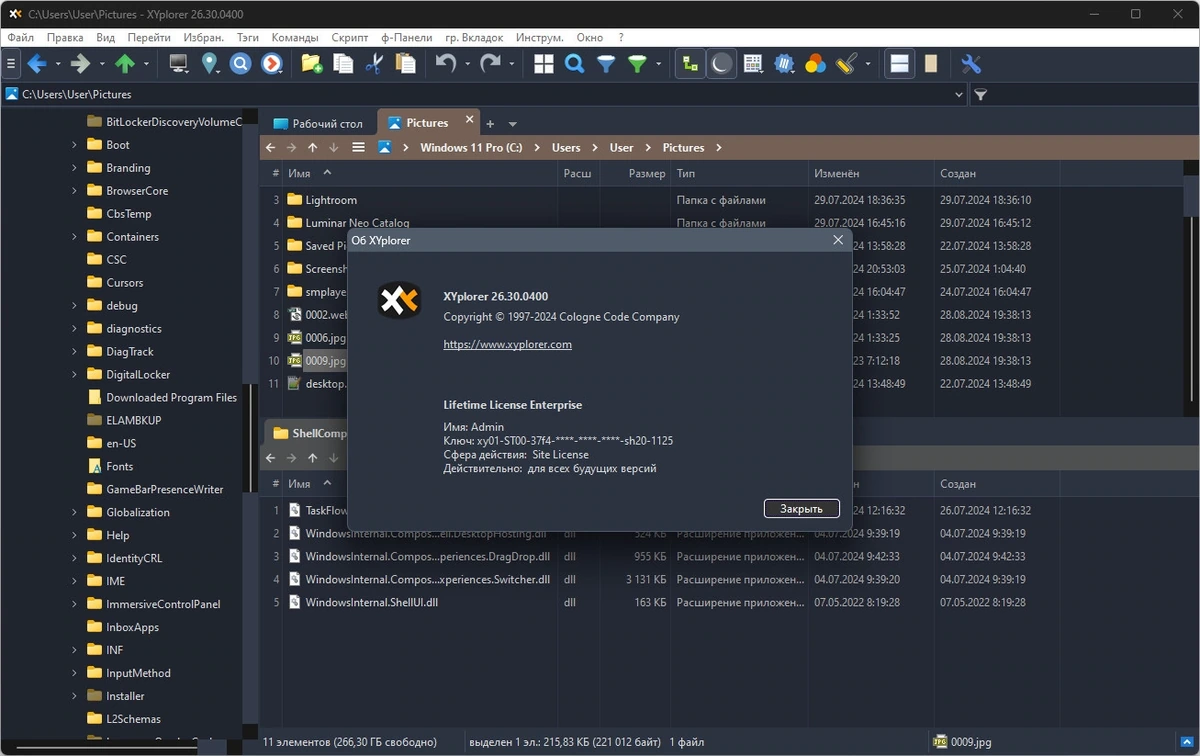Open the tab list dropdown arrow
The image size is (1200, 756).
tap(512, 124)
